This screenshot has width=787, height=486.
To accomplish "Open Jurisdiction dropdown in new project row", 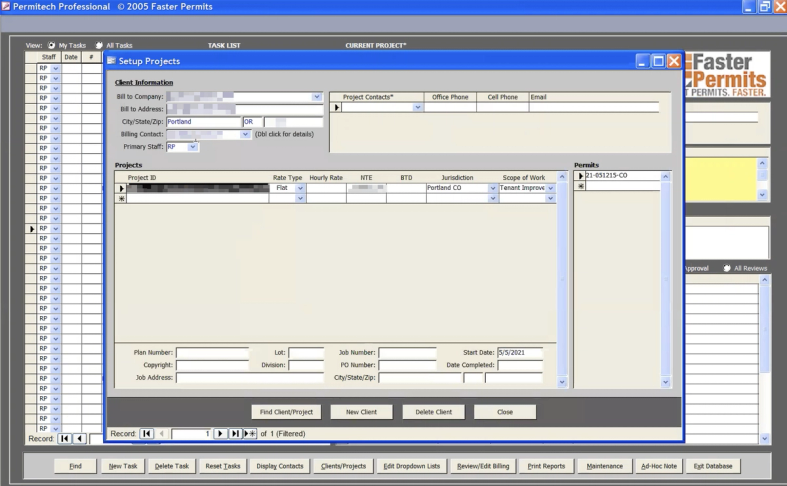I will (492, 198).
